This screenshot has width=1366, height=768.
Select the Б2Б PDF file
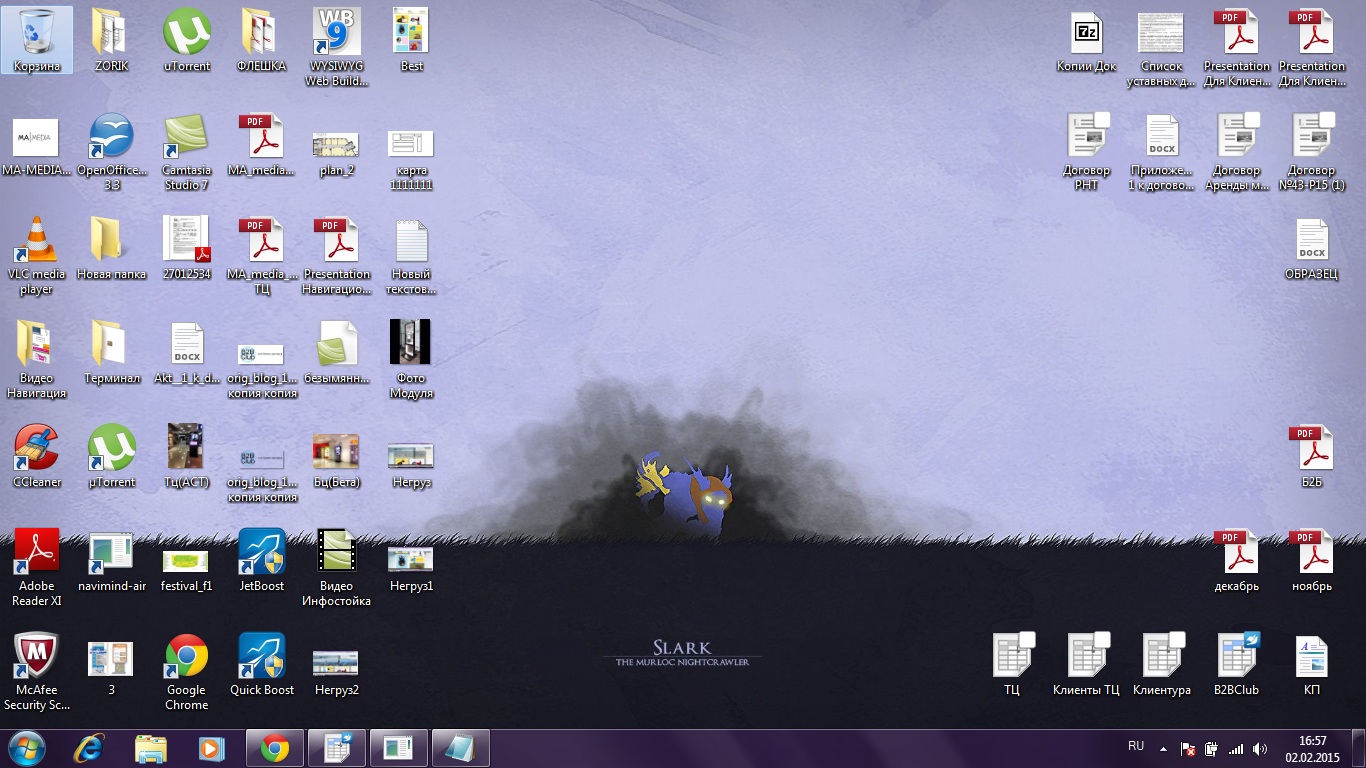pyautogui.click(x=1312, y=457)
